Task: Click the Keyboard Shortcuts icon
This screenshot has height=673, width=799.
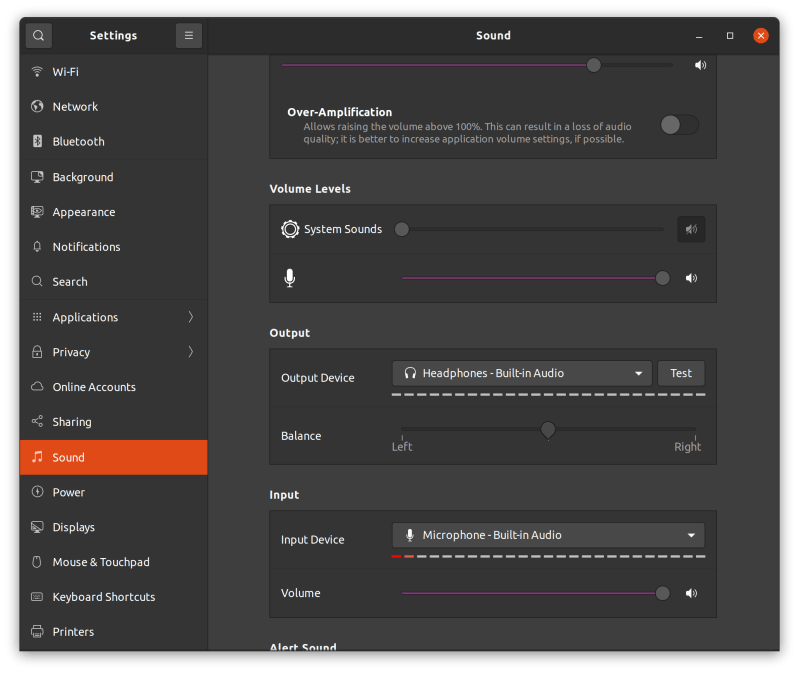Action: coord(37,597)
